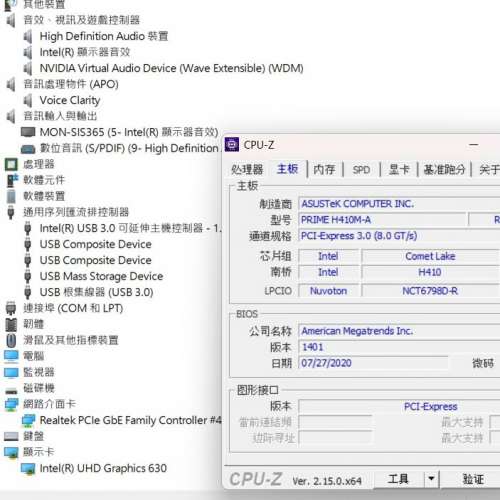Click the 音訊輸入與輸出 category icon
The image size is (500, 500).
[11, 116]
